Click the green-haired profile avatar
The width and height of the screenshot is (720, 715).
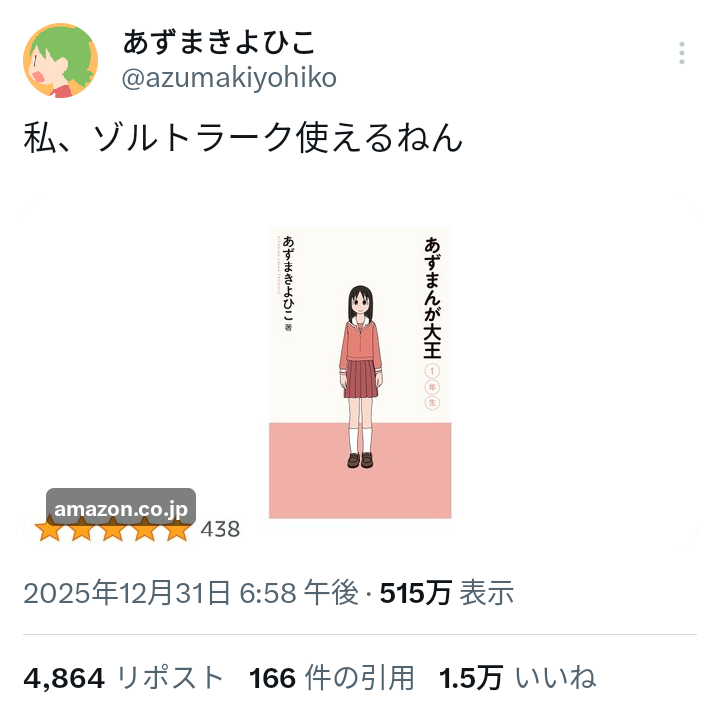61,60
